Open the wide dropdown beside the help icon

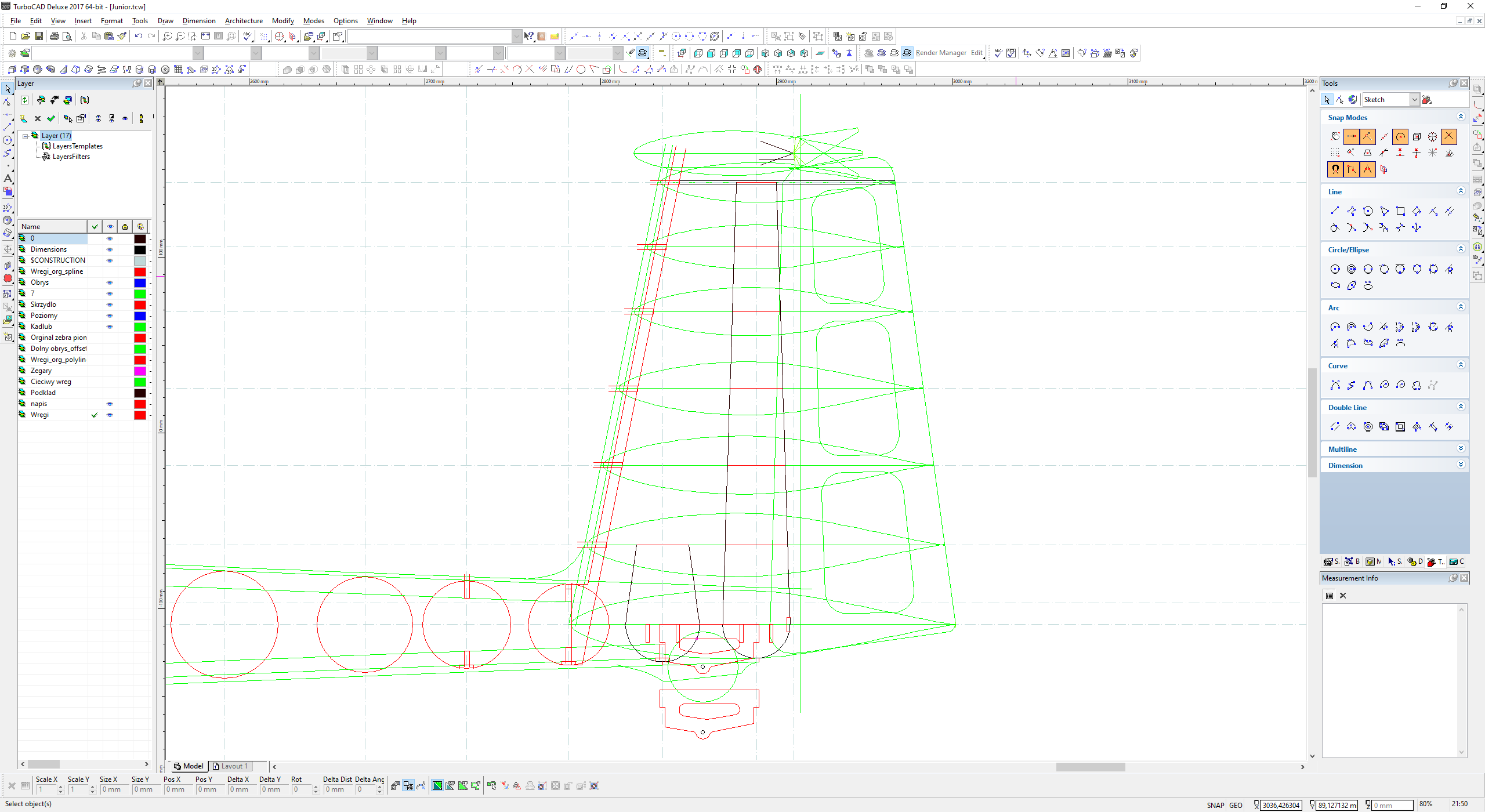point(516,36)
